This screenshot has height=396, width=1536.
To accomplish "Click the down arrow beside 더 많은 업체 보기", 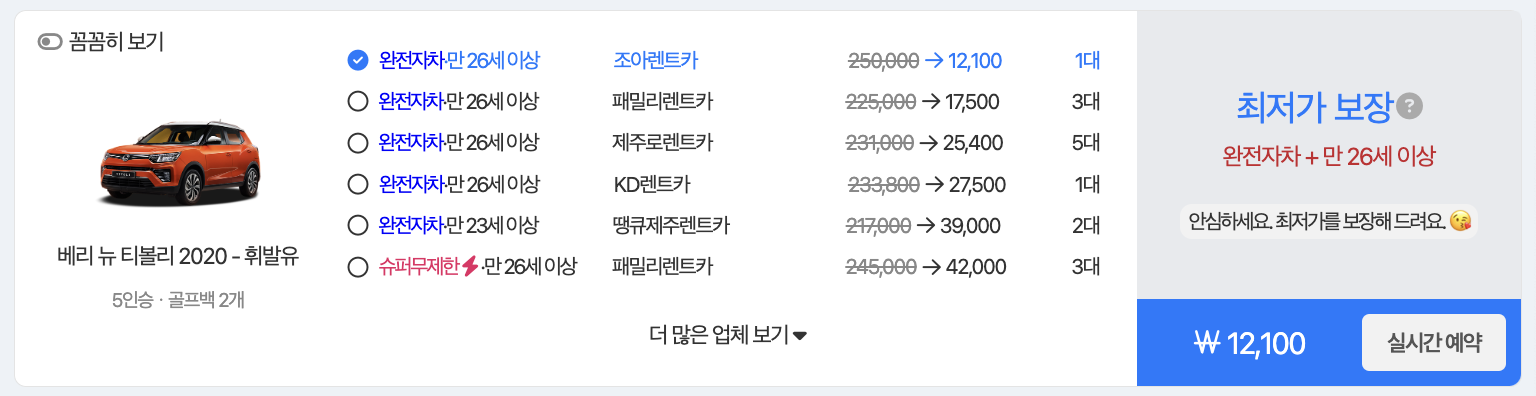I will [800, 336].
